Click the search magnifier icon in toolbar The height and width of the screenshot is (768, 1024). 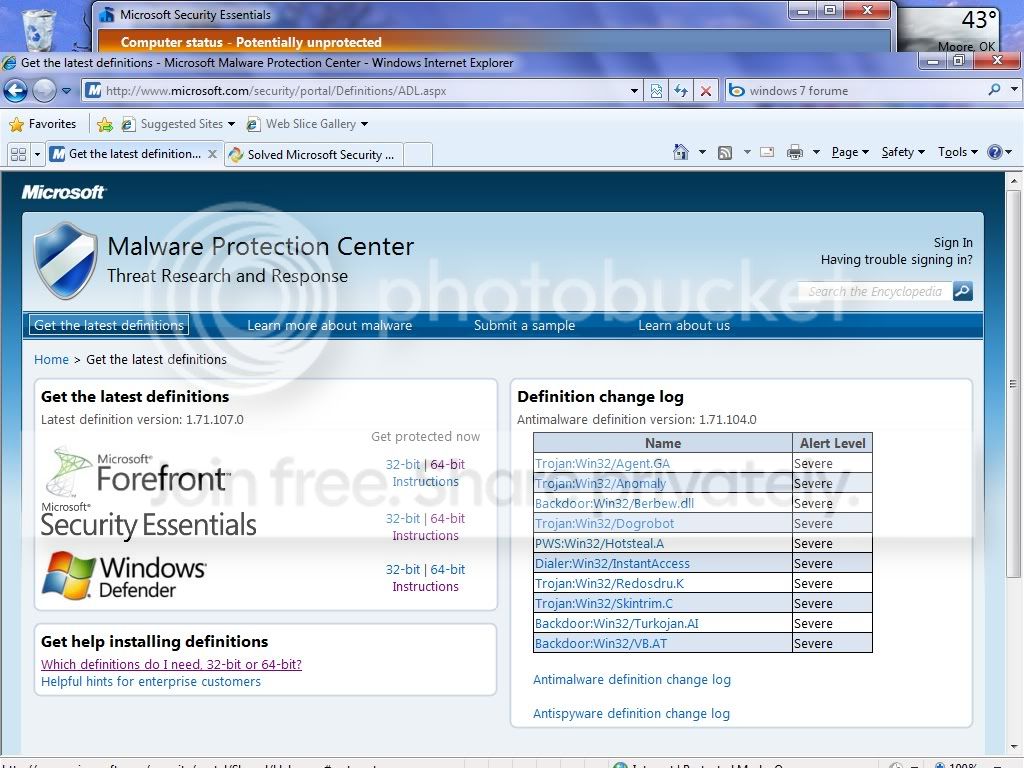[994, 89]
